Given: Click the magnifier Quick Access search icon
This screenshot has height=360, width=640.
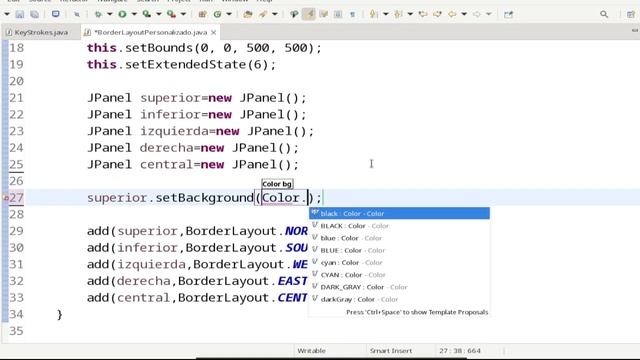Looking at the screenshot, I should tap(604, 14).
